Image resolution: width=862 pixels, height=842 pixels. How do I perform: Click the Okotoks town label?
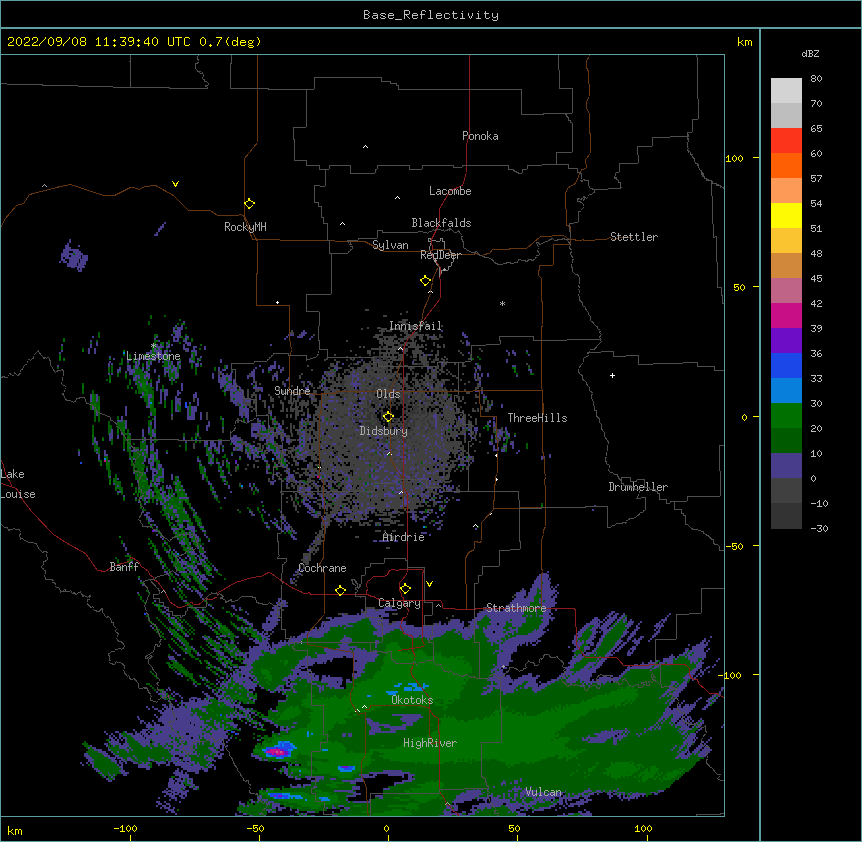(412, 700)
